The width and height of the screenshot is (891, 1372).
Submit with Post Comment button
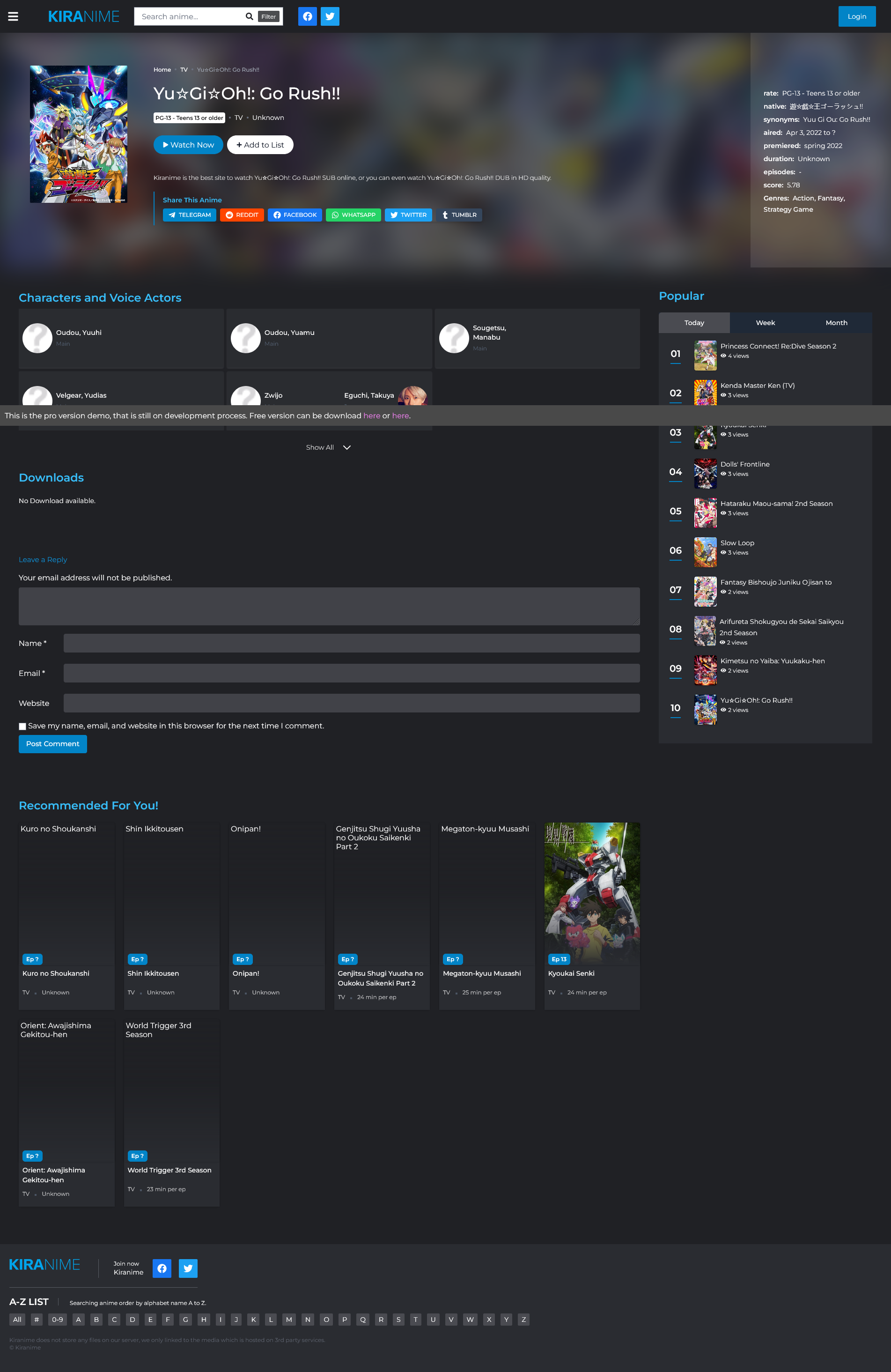(x=52, y=744)
